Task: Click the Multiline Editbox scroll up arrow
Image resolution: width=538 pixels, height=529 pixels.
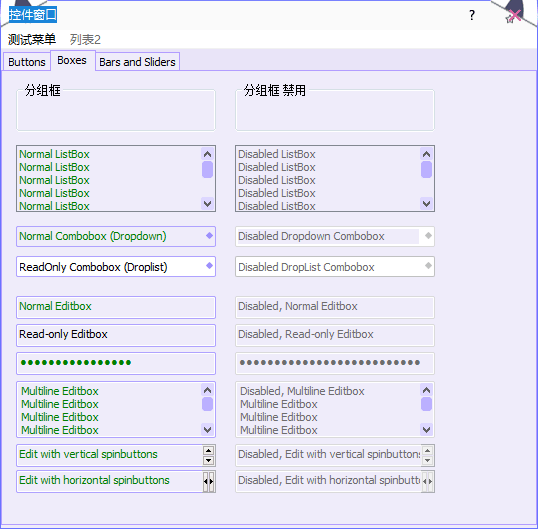Action: click(x=207, y=390)
